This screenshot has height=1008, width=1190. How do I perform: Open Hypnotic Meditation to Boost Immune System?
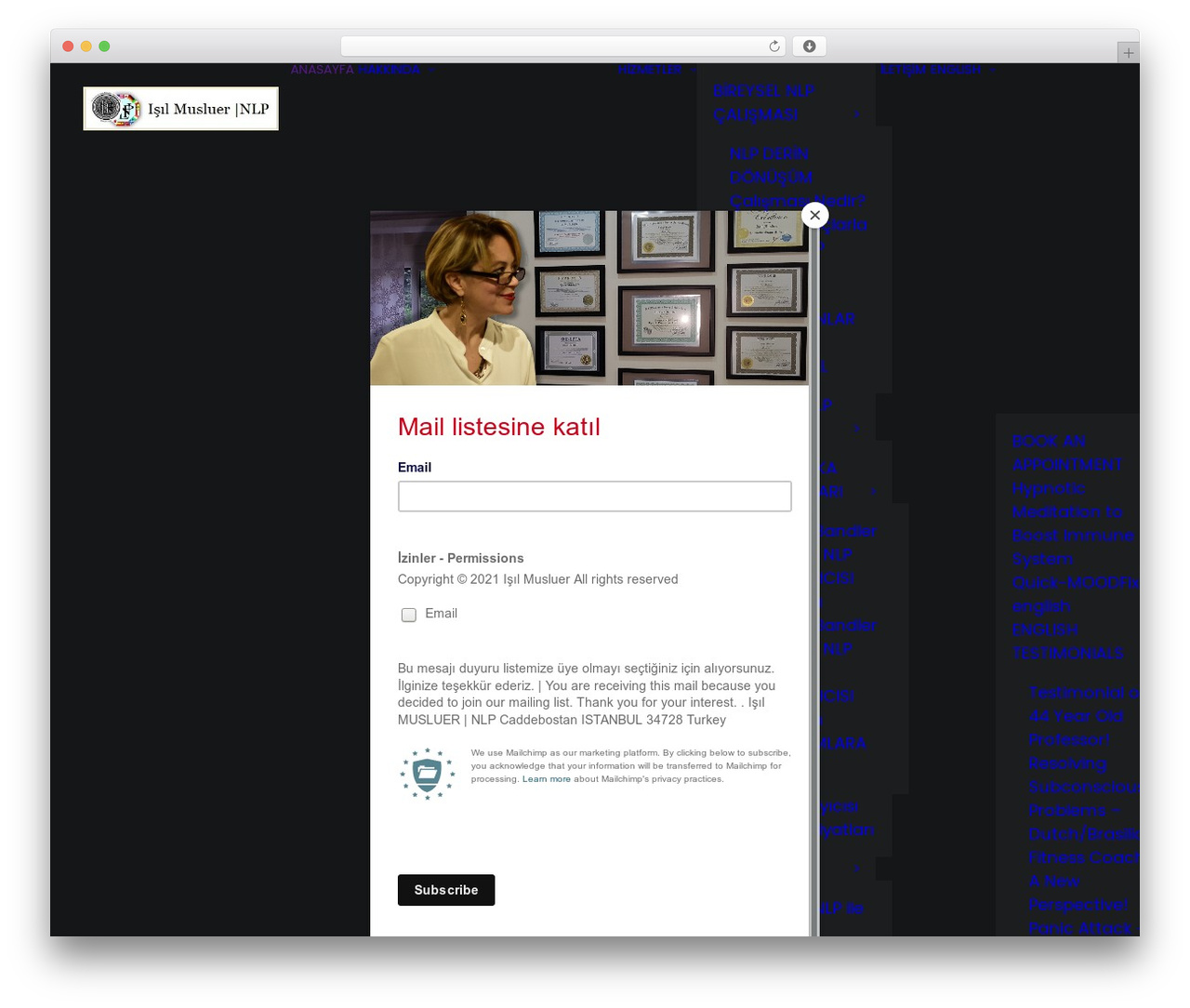tap(1074, 524)
